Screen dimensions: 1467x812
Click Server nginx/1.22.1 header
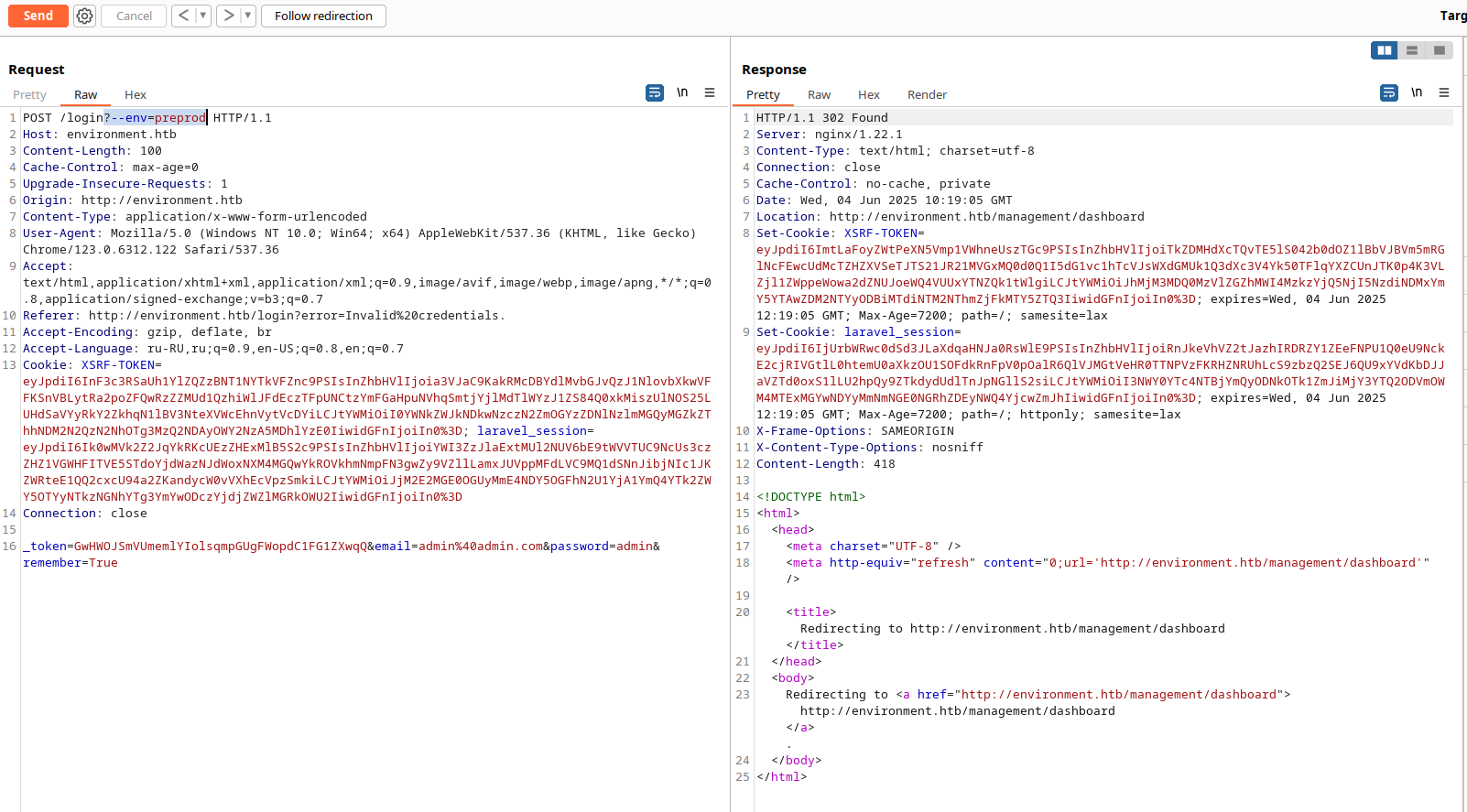point(830,134)
